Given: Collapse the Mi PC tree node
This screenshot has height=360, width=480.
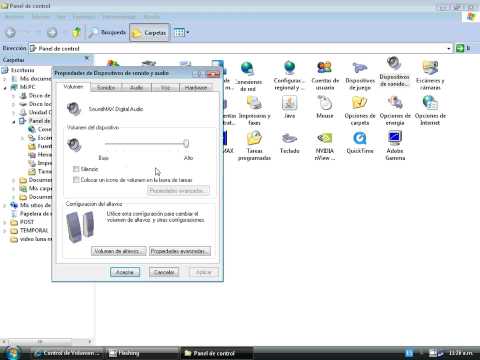Looking at the screenshot, I should tap(5, 87).
